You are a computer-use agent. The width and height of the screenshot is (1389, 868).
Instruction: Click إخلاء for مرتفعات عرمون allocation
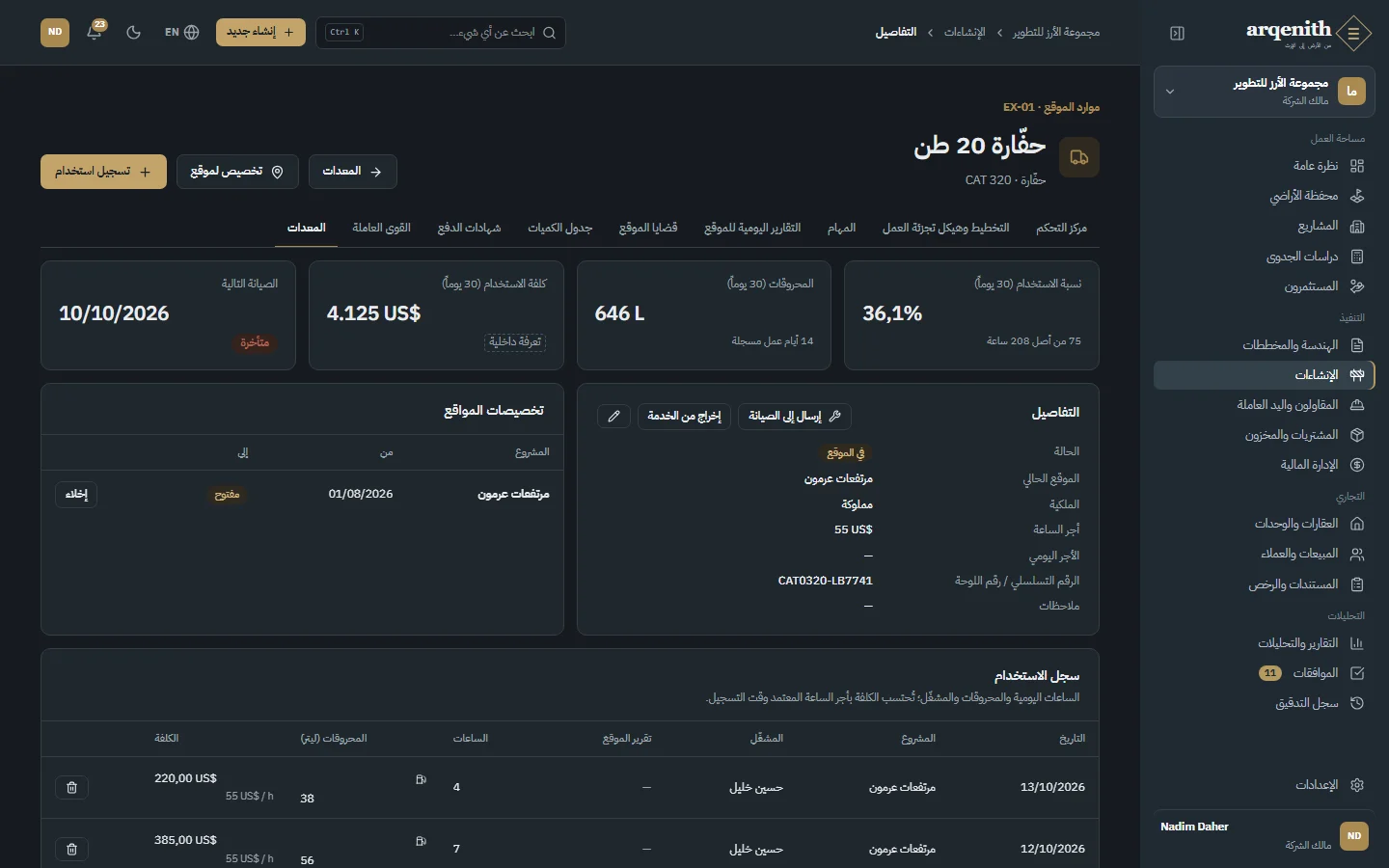(x=76, y=495)
